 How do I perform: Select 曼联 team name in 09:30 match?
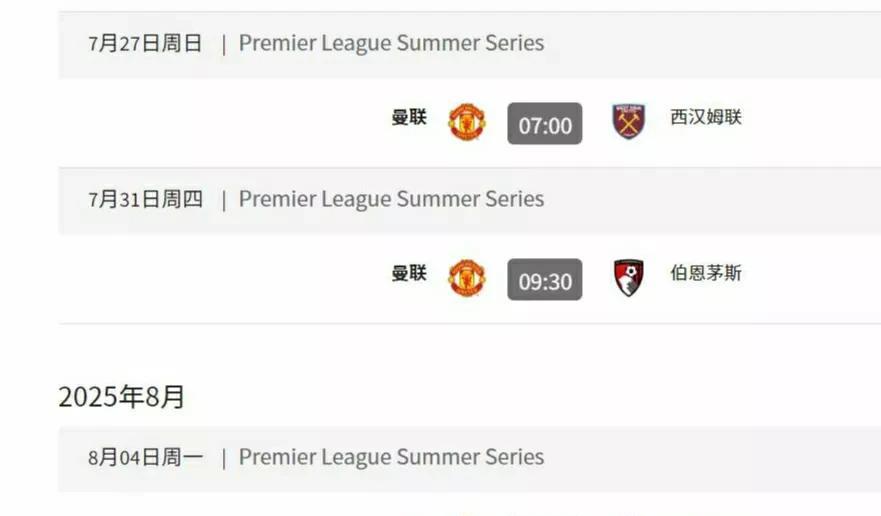[x=409, y=274]
